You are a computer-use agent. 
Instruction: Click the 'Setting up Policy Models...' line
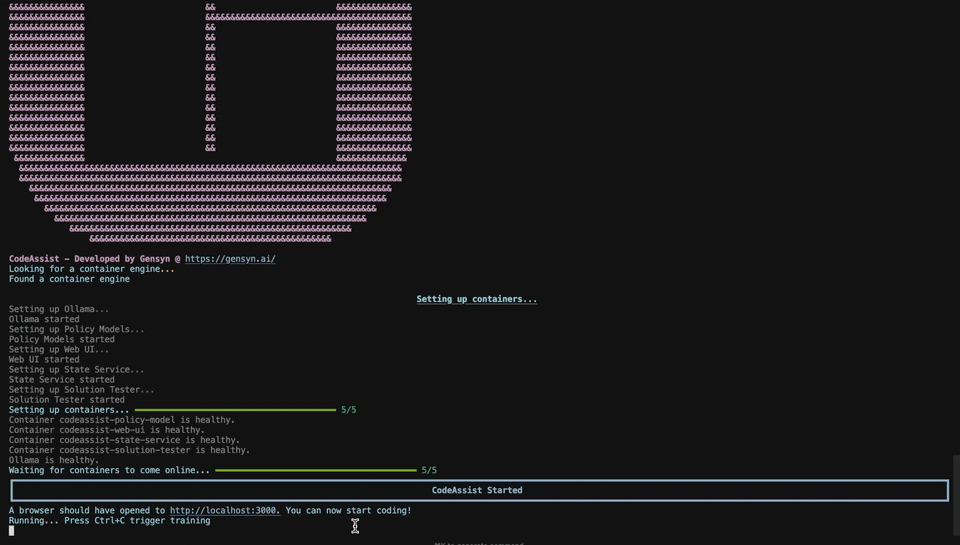pos(77,329)
